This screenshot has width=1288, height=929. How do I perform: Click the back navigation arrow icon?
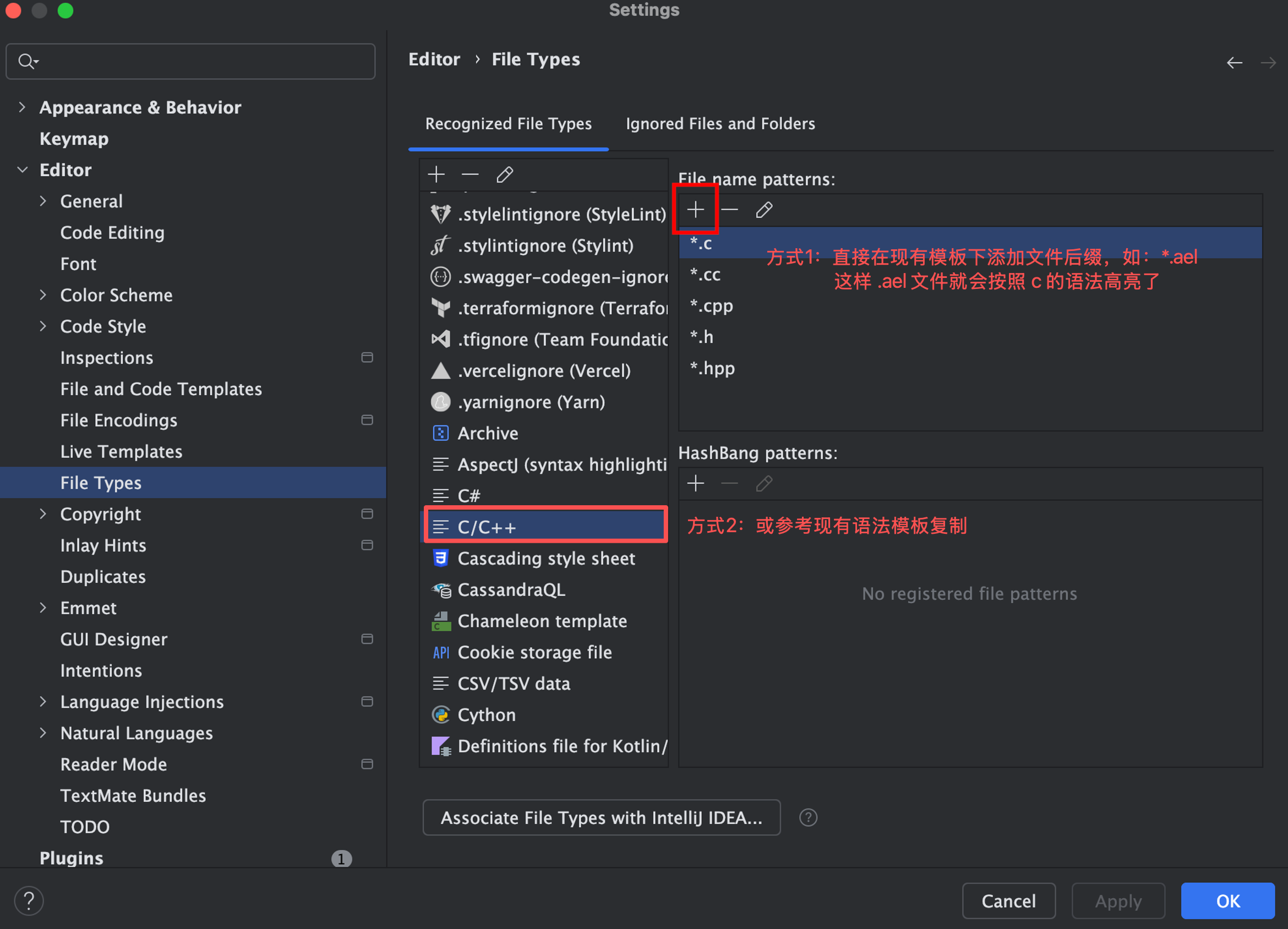pyautogui.click(x=1234, y=62)
